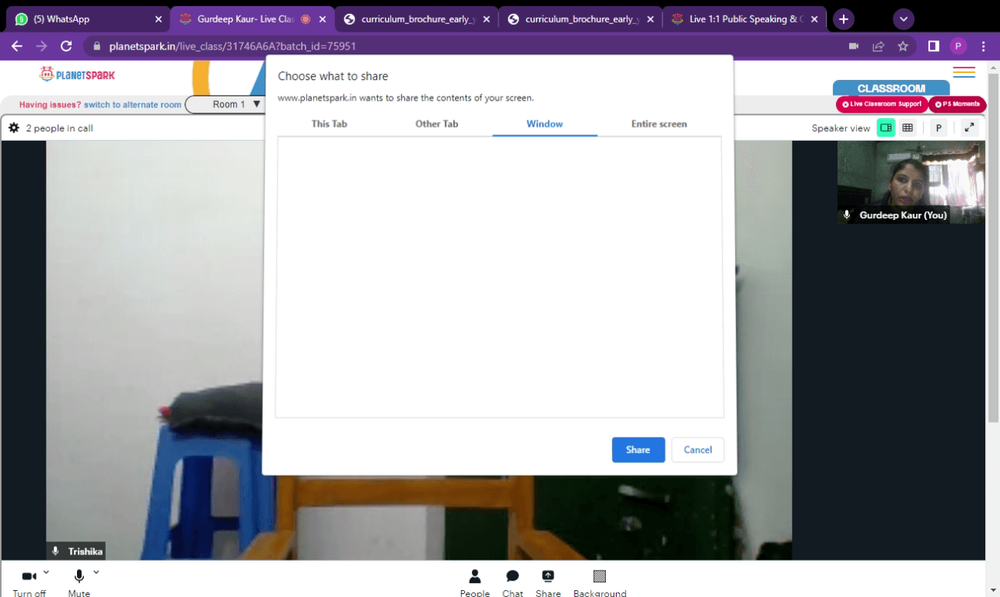The height and width of the screenshot is (597, 1000).
Task: Select the Entire screen tab
Action: click(659, 124)
